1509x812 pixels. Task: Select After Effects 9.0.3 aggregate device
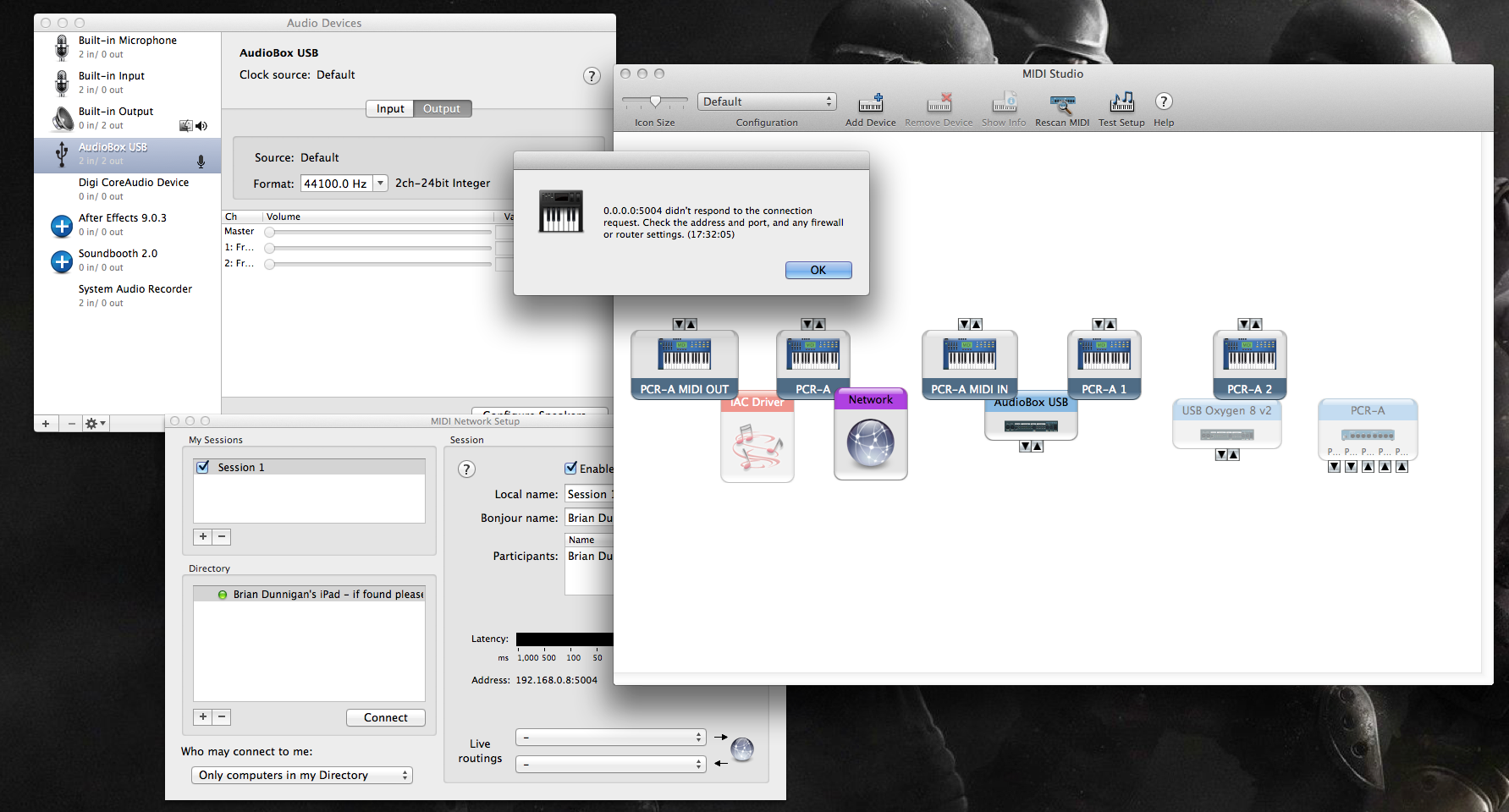(128, 225)
